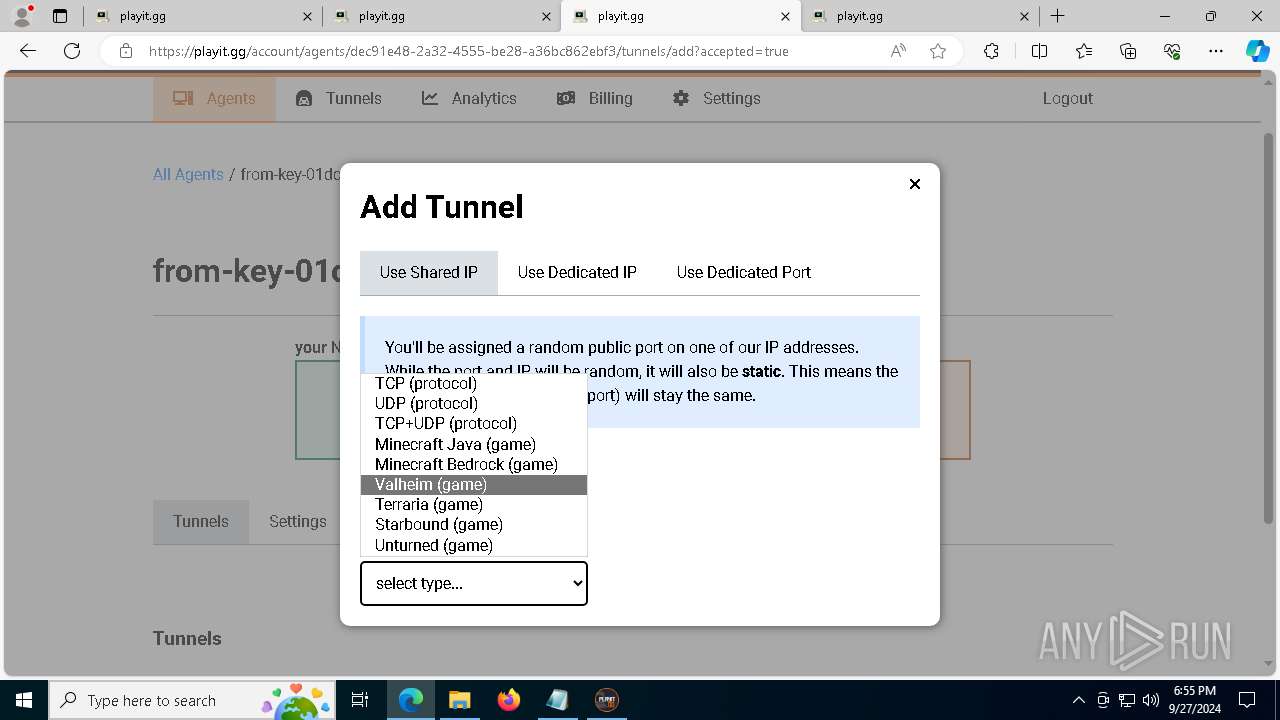The image size is (1280, 720).
Task: Open Favorites list icon
Action: coord(1084,51)
